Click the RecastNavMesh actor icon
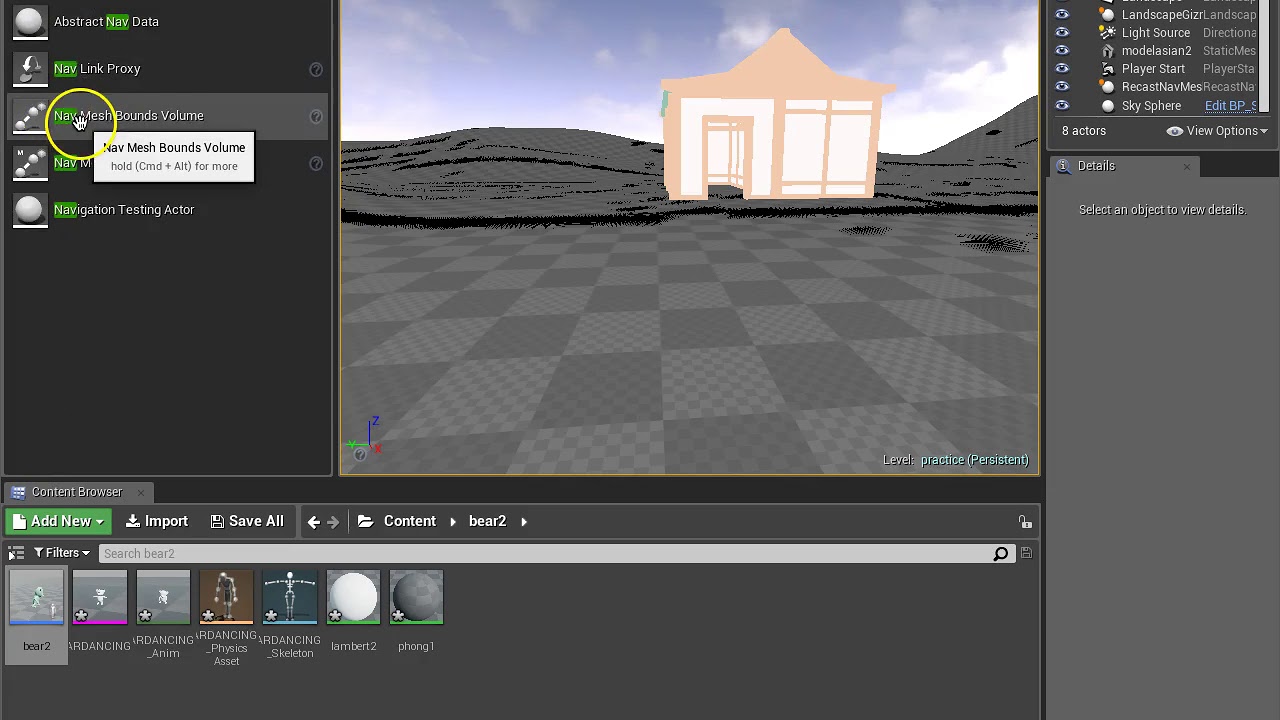1280x720 pixels. [x=1107, y=86]
